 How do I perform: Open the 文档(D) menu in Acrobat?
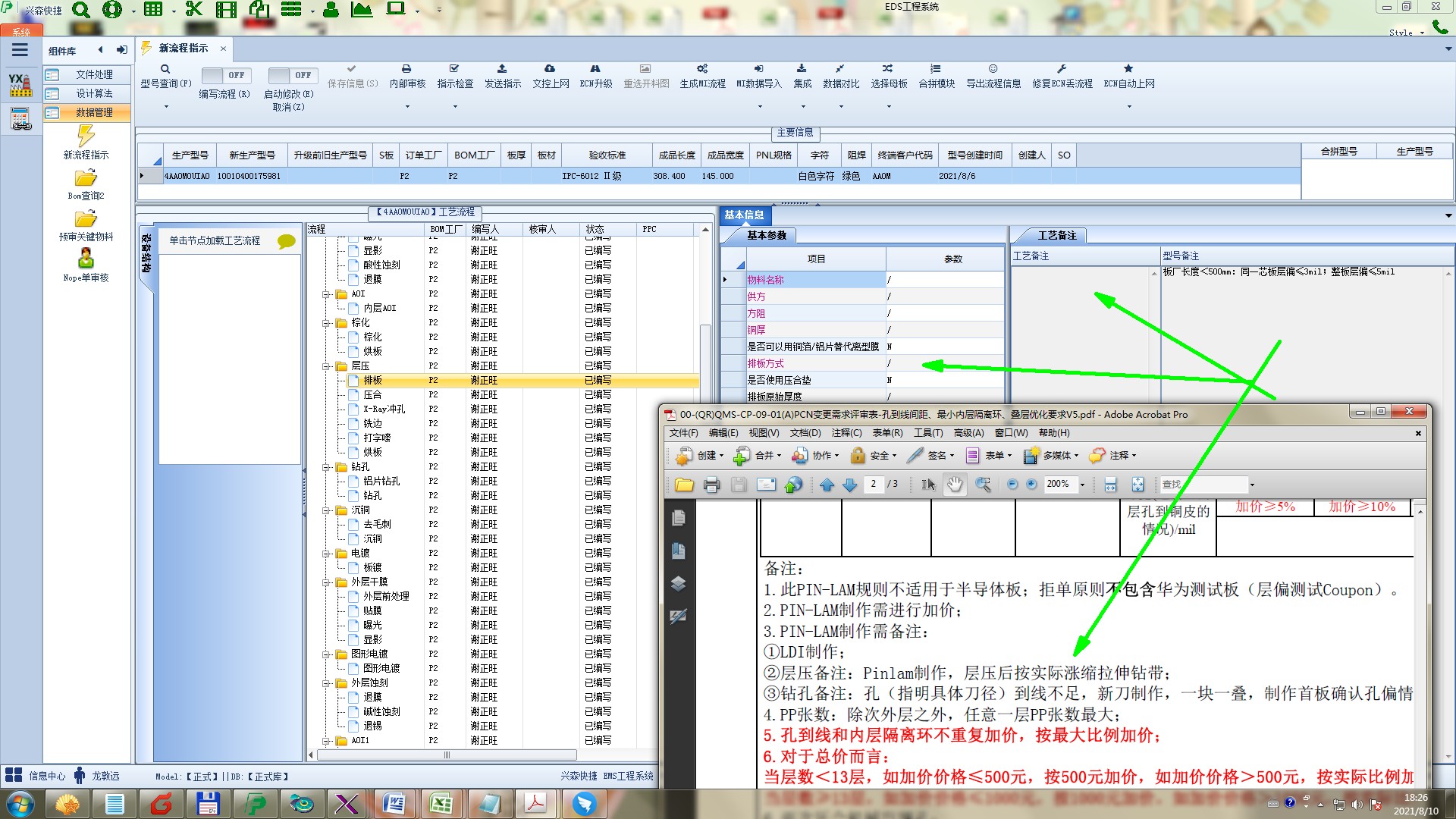[x=805, y=433]
